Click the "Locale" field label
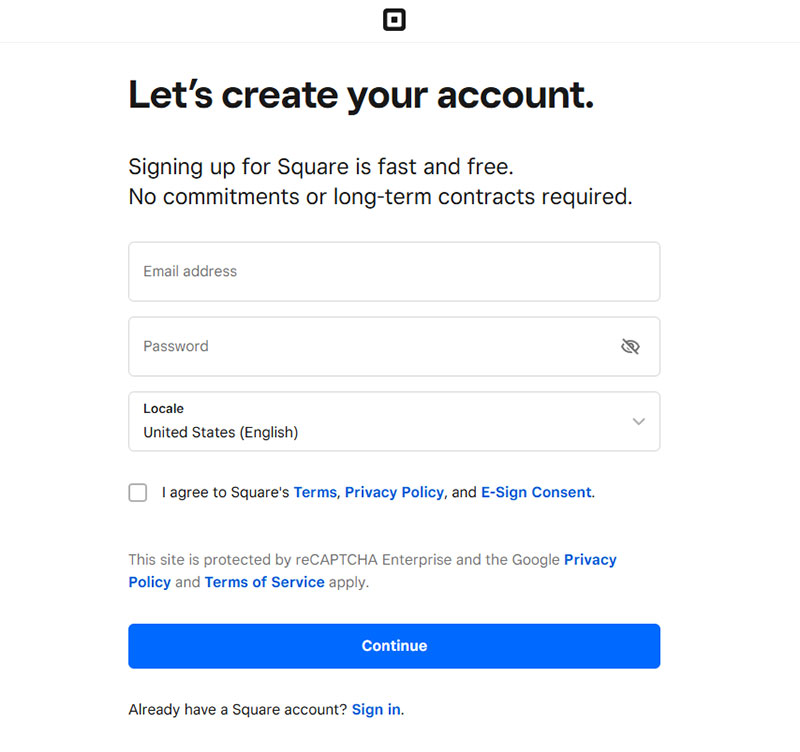 click(163, 409)
